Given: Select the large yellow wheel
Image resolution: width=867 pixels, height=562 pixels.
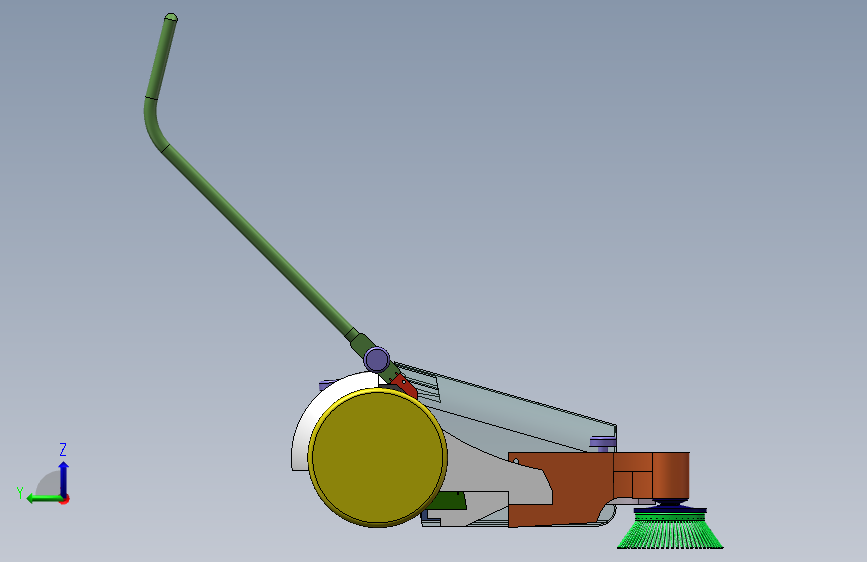Looking at the screenshot, I should tap(378, 458).
